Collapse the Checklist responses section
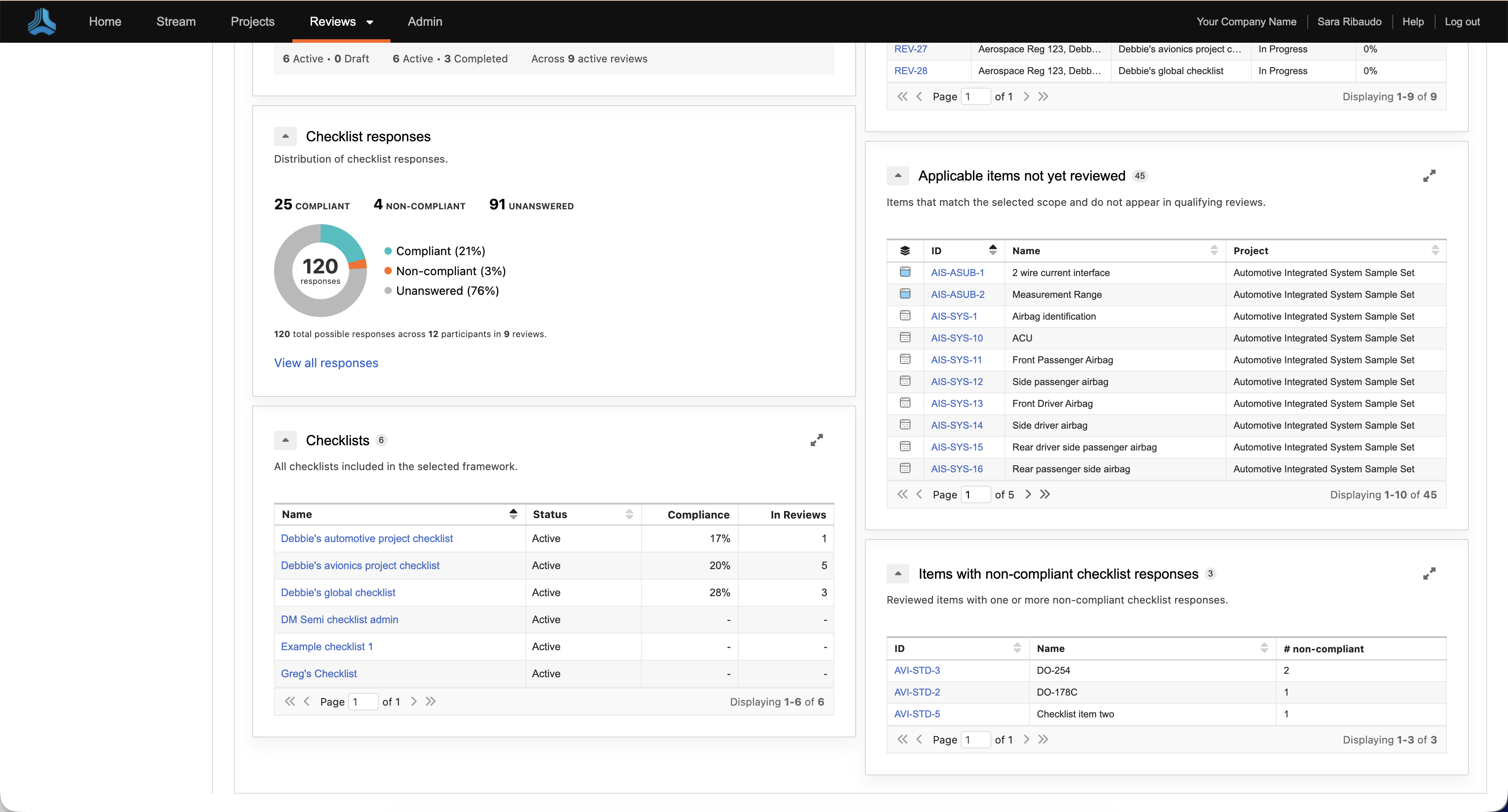 [x=285, y=136]
